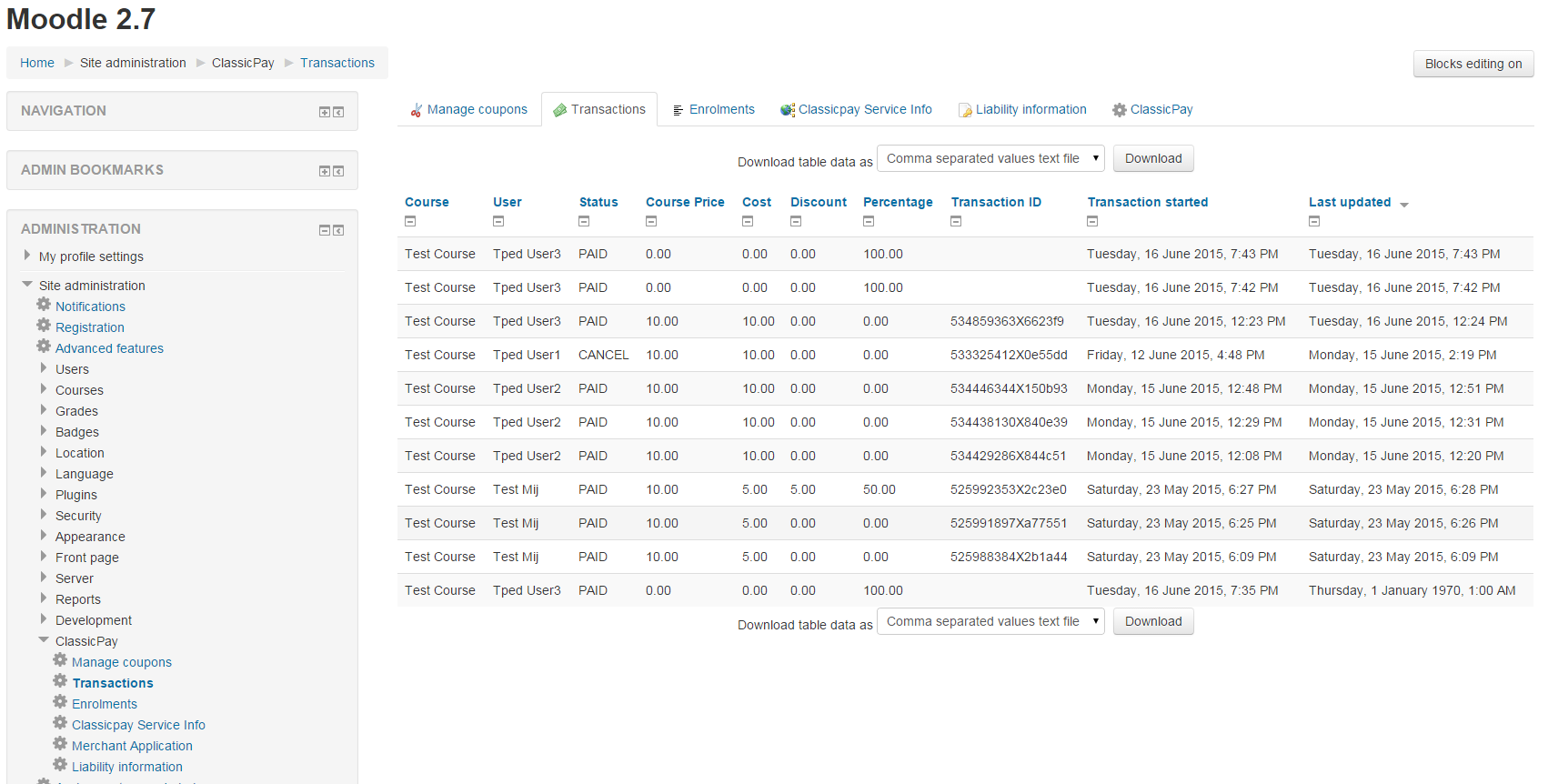Show the Navigation block with its plus icon

pyautogui.click(x=324, y=112)
